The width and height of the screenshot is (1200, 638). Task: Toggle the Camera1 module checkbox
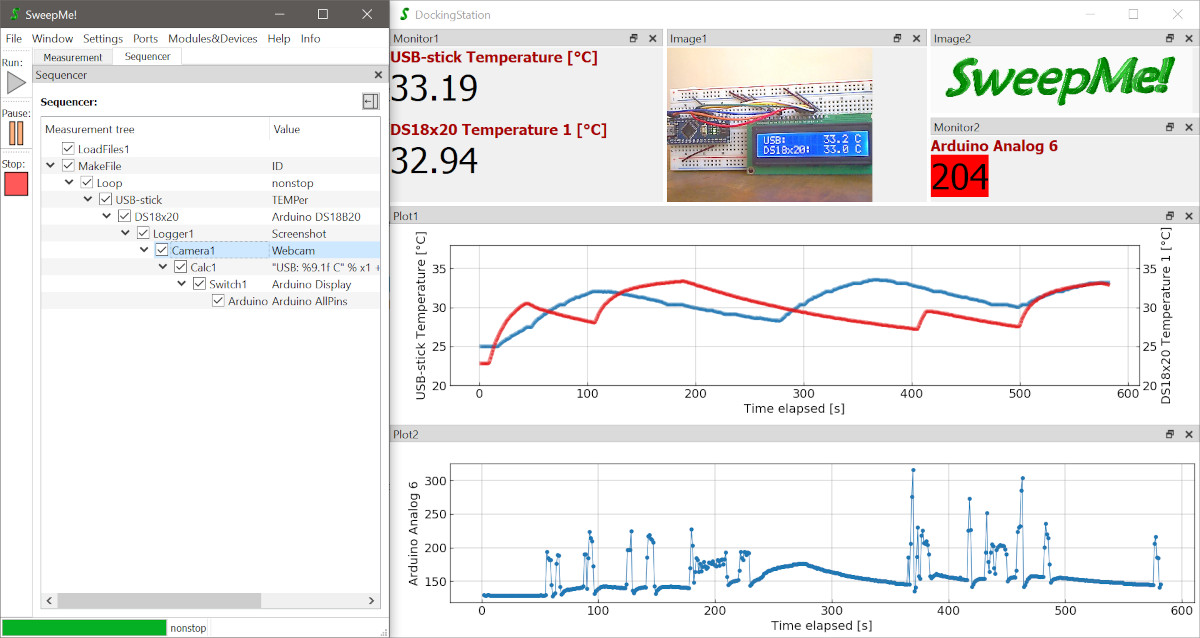(162, 250)
